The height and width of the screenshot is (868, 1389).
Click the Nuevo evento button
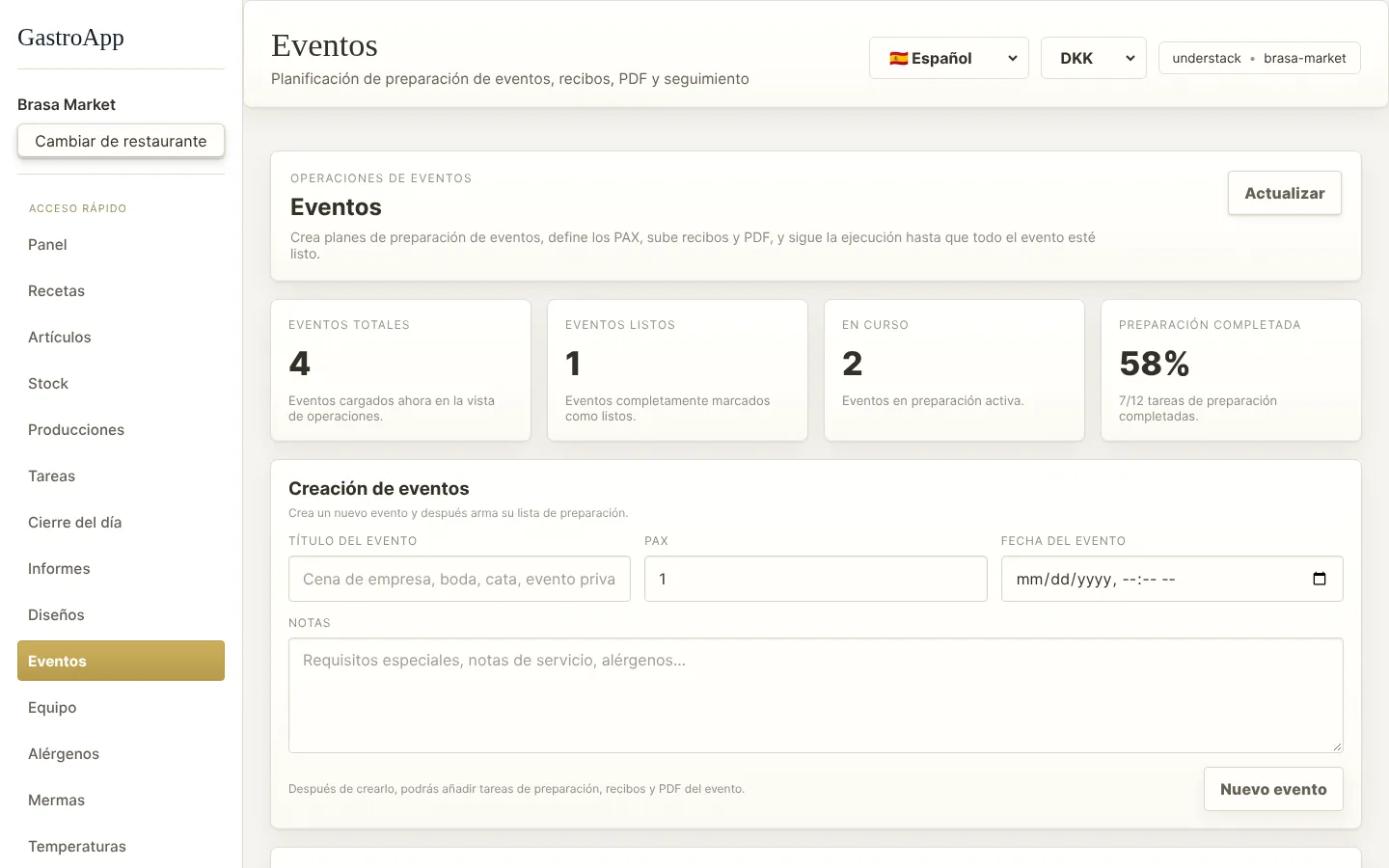click(1273, 789)
